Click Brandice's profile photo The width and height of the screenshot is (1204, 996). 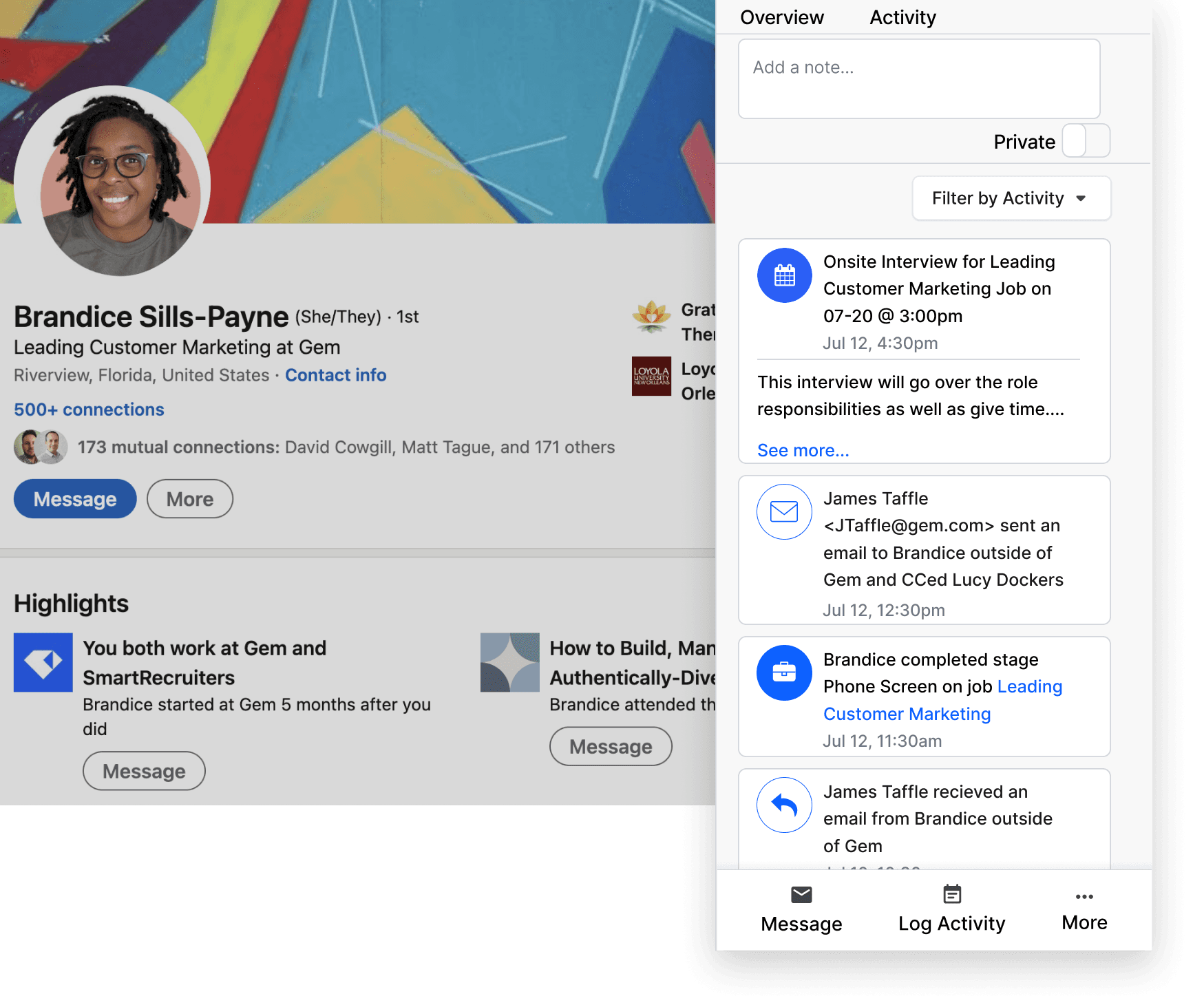[113, 181]
